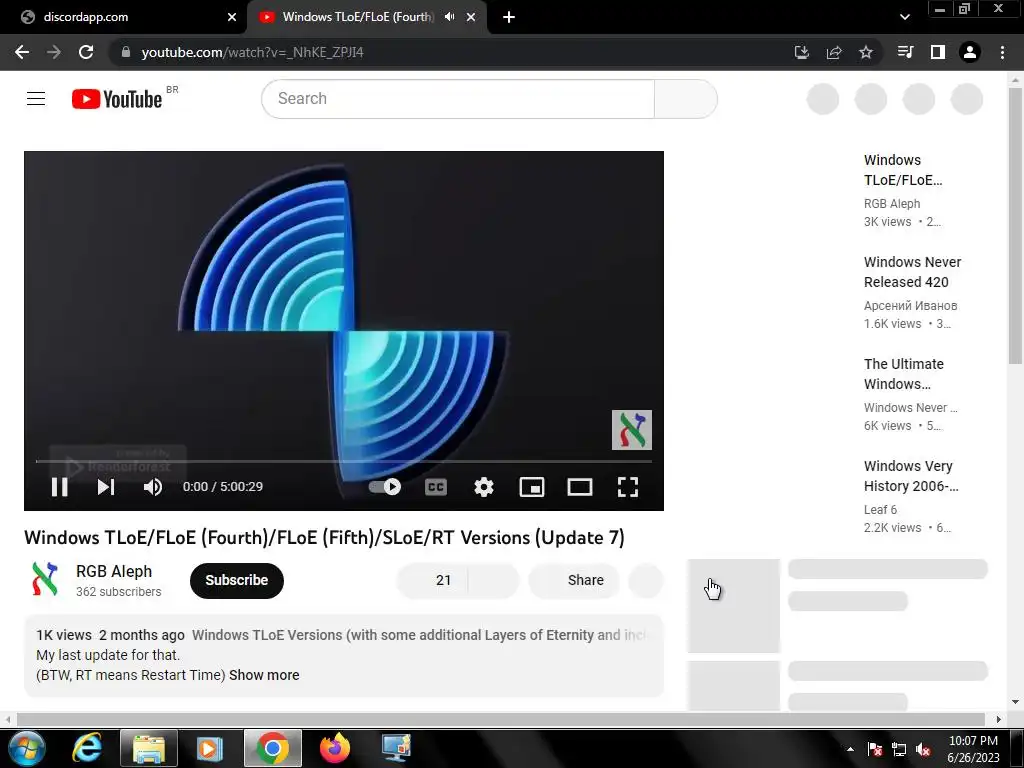This screenshot has height=768, width=1024.
Task: Share this video
Action: 574,580
